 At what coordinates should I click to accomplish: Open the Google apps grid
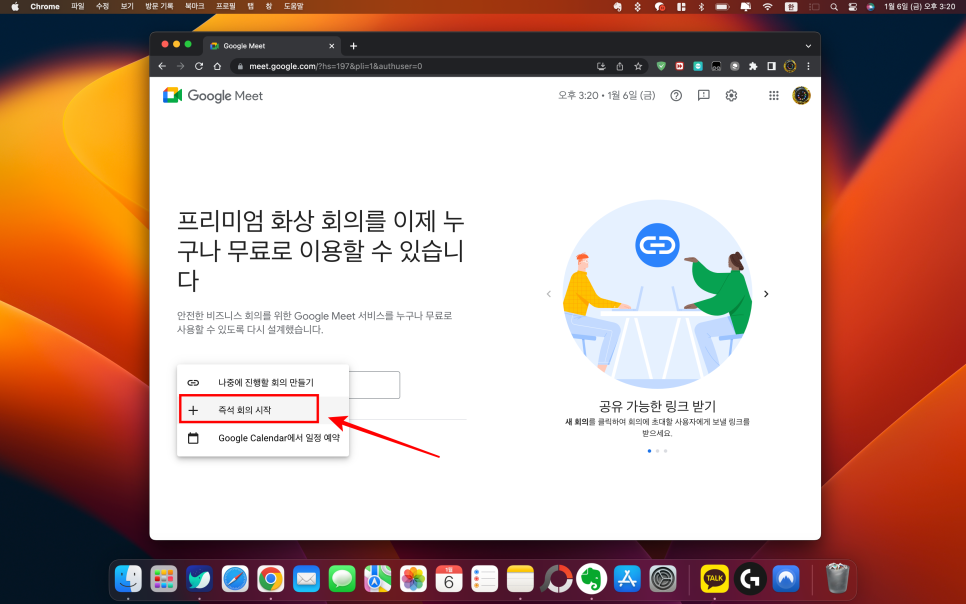tap(774, 96)
